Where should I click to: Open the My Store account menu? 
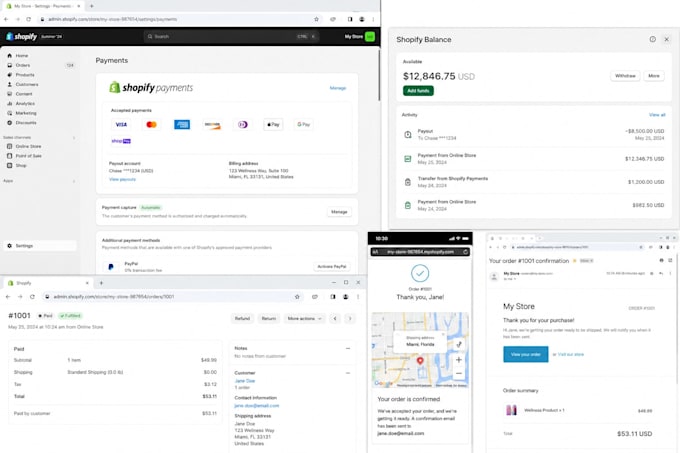coord(360,36)
